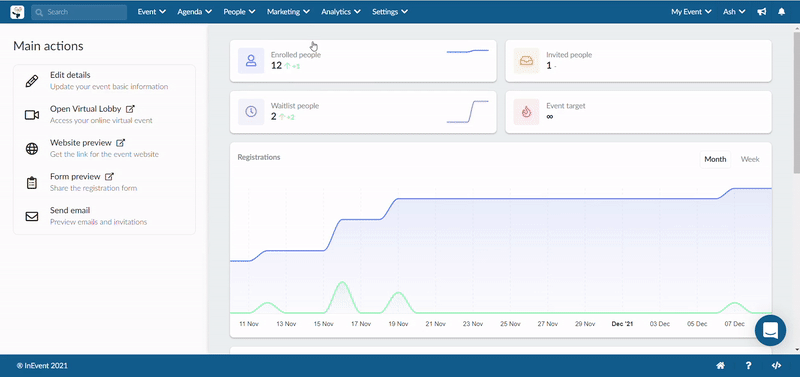
Task: Click the home icon in footer
Action: pos(721,365)
